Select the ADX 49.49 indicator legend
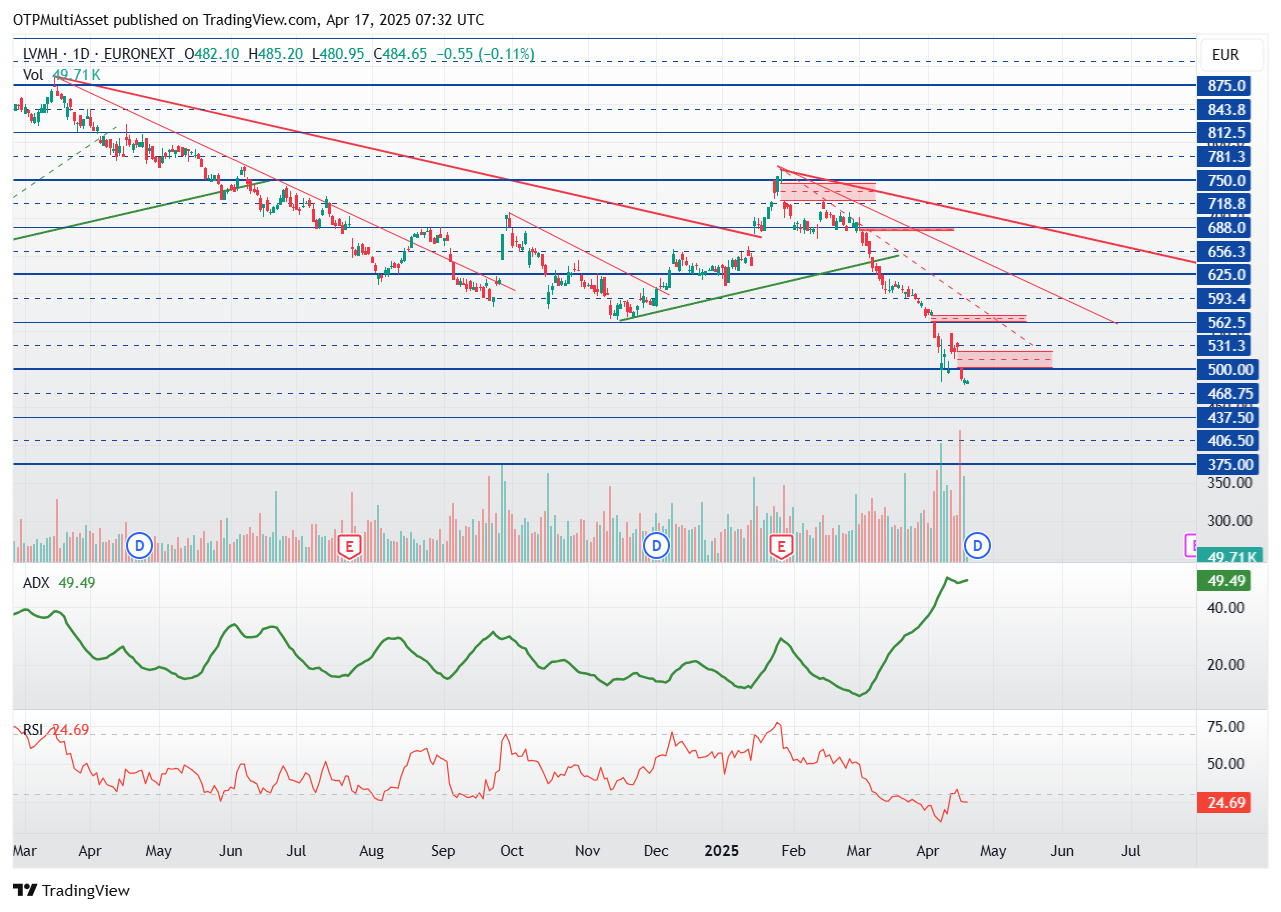 [x=55, y=582]
